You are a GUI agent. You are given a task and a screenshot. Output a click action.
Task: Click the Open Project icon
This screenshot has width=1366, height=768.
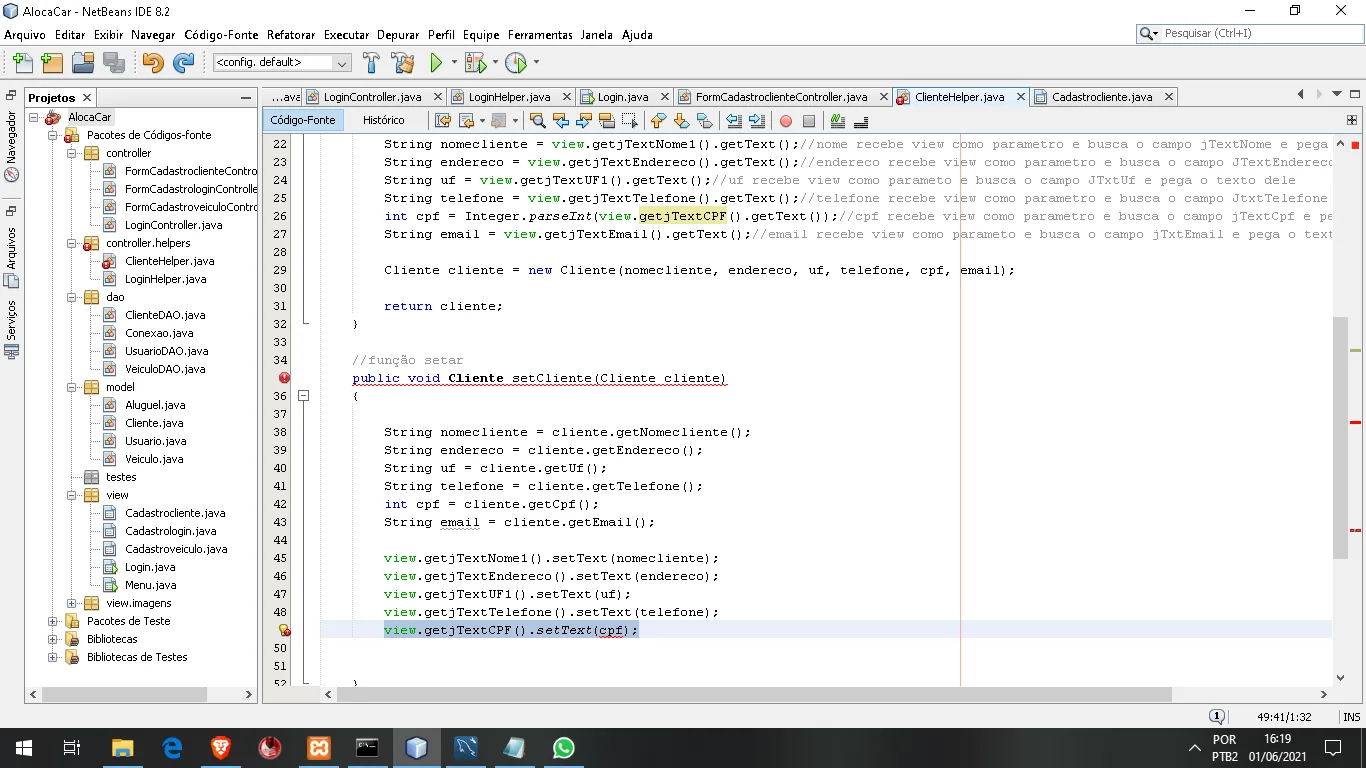83,63
